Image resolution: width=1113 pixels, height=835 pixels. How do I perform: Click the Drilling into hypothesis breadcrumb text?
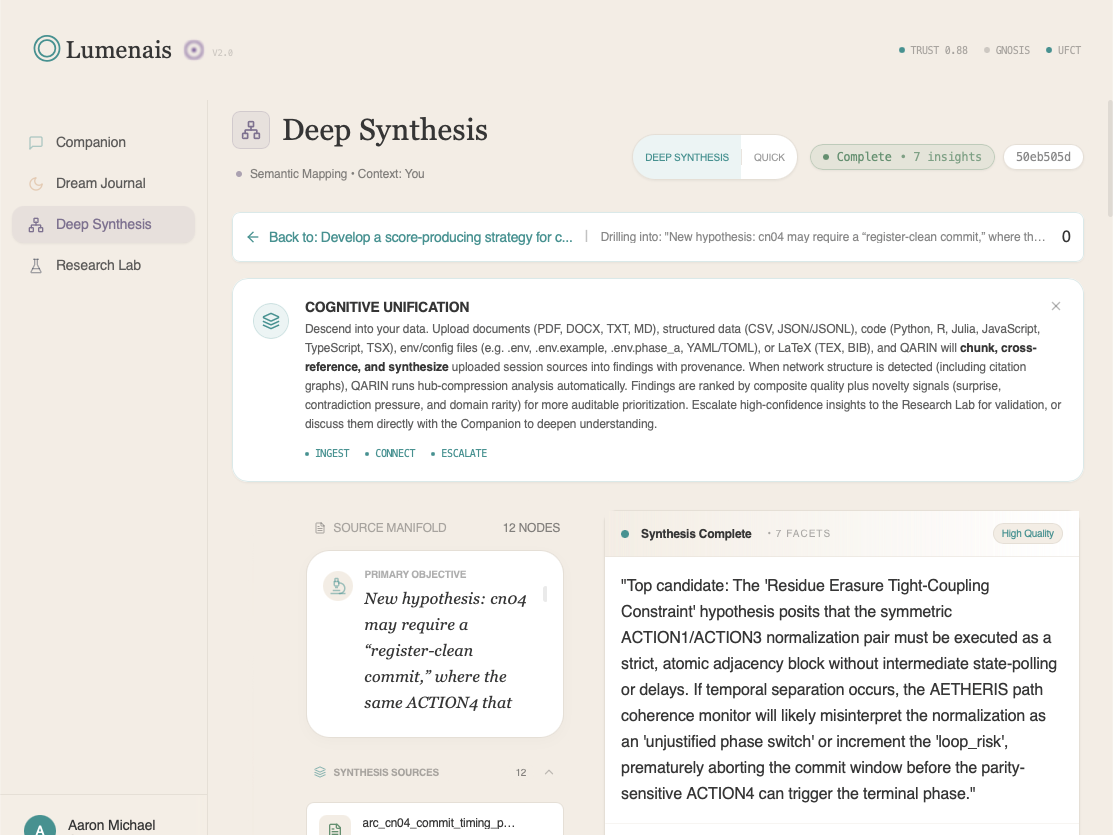coord(823,237)
